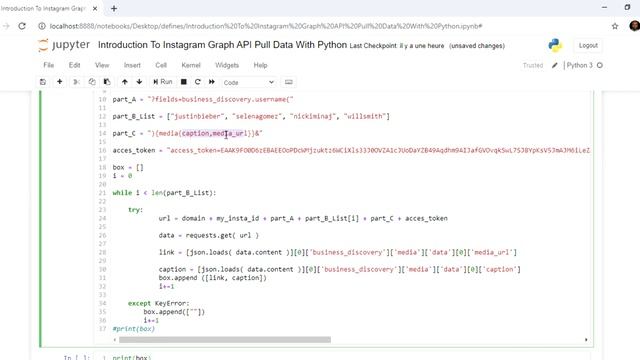
Task: Run the current cell
Action: tap(162, 82)
